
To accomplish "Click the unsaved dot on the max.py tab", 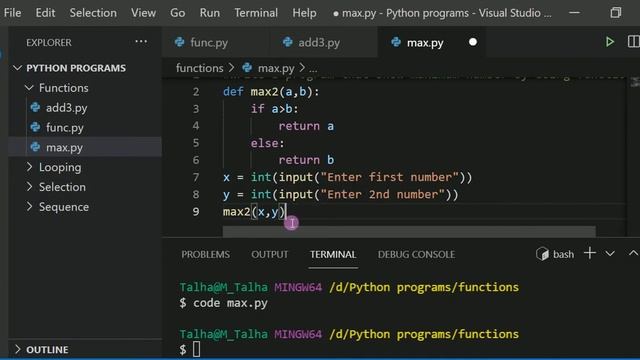I will [x=473, y=42].
